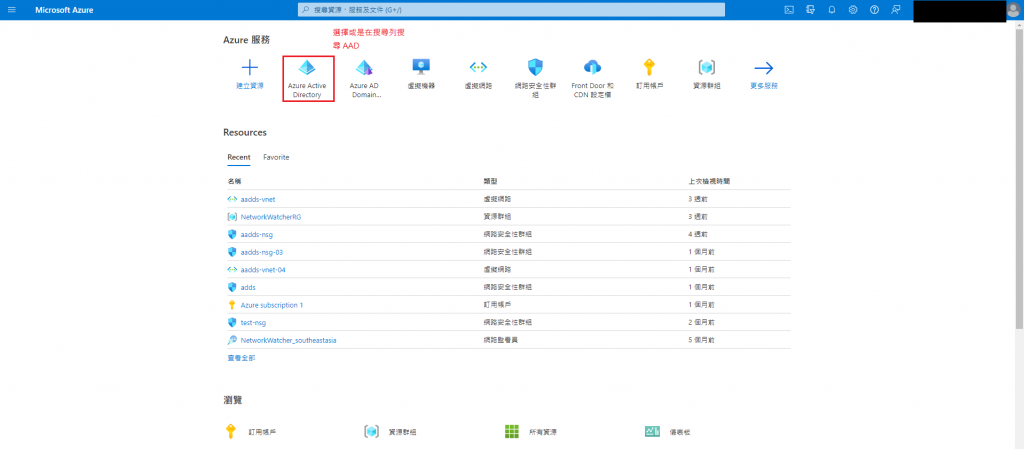Open the feedback icon
Image resolution: width=1024 pixels, height=449 pixels.
tap(895, 10)
